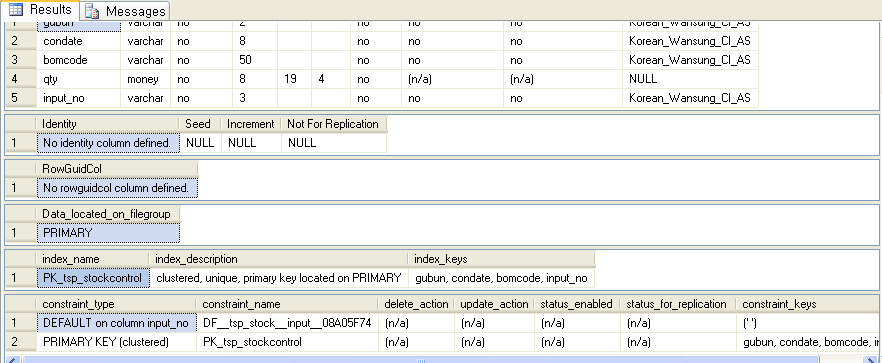This screenshot has width=882, height=363.
Task: Select the DF__tsp_stock__input__08A05F74 constraint cell
Action: 287,323
